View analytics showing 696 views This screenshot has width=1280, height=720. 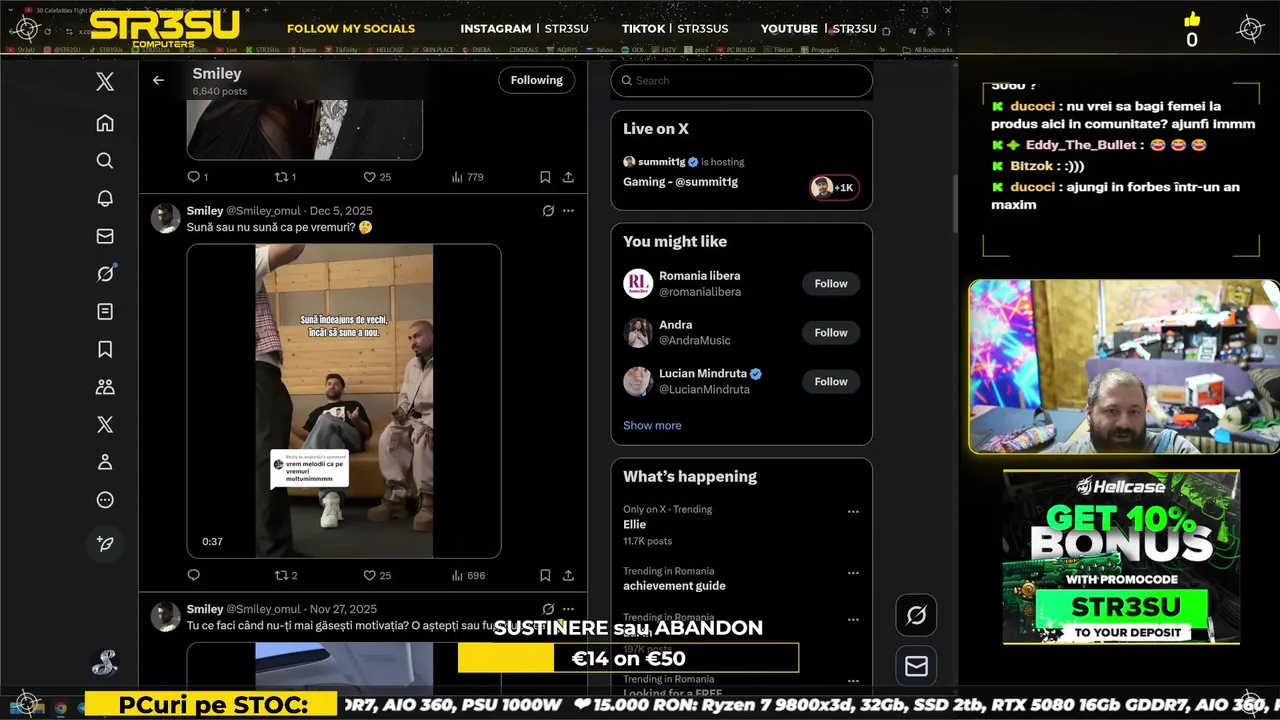(468, 575)
